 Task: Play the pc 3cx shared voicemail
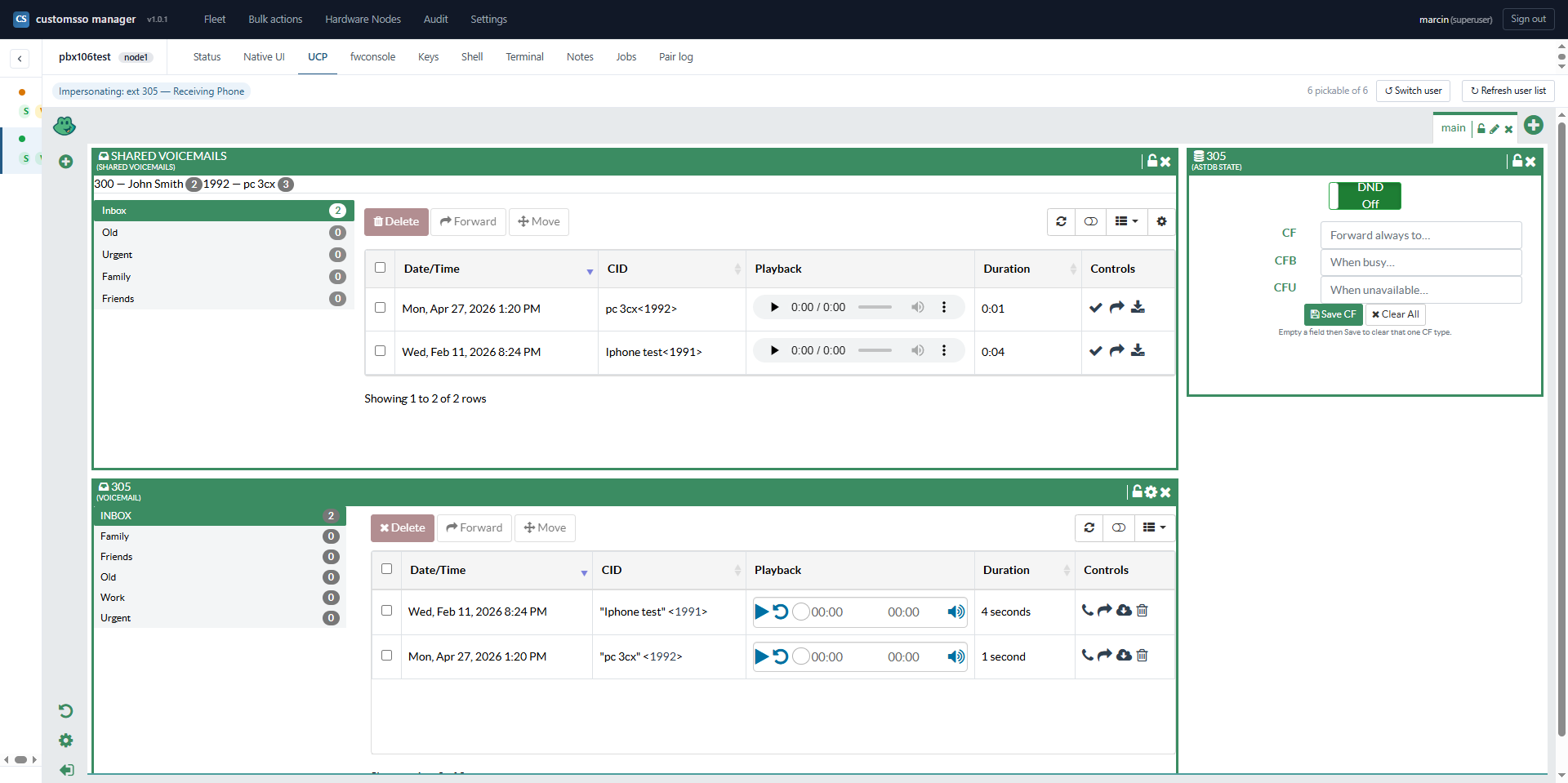tap(775, 307)
